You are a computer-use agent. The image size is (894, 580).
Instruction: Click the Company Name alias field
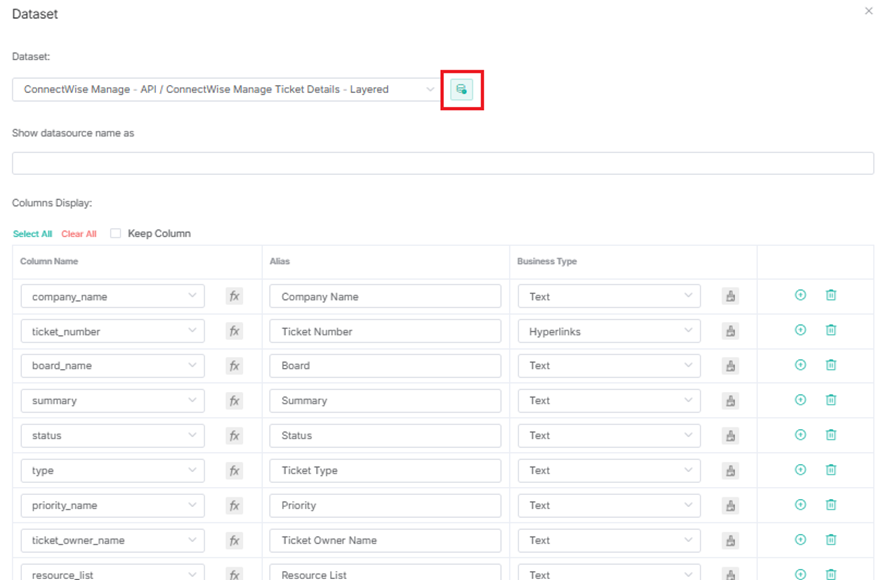(x=385, y=296)
